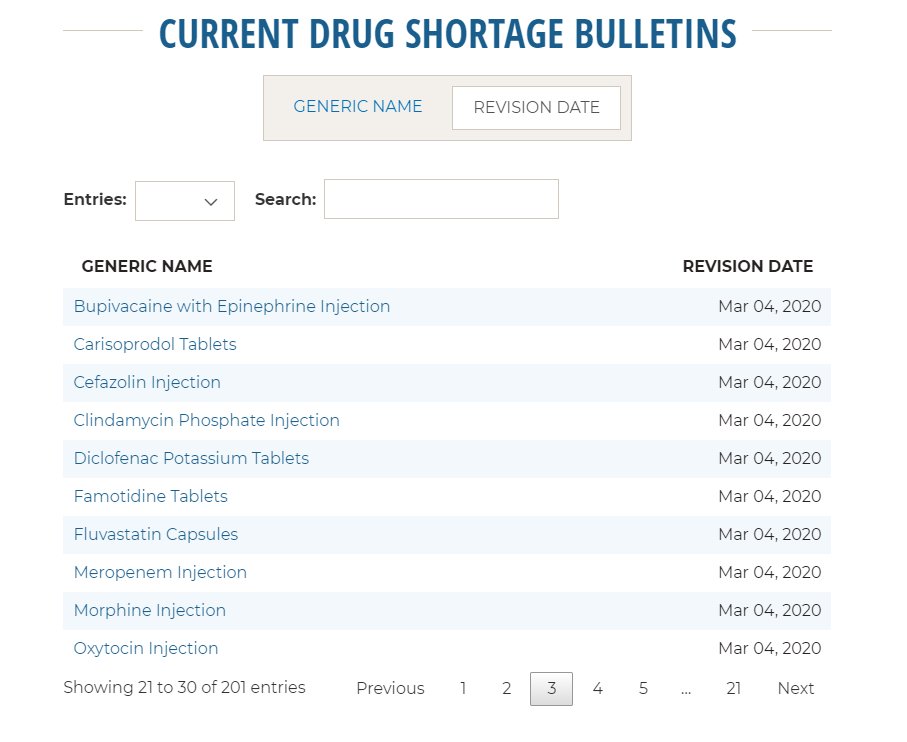Screen dimensions: 907x742
Task: Open Famotidine Tablets bulletin
Action: (150, 496)
